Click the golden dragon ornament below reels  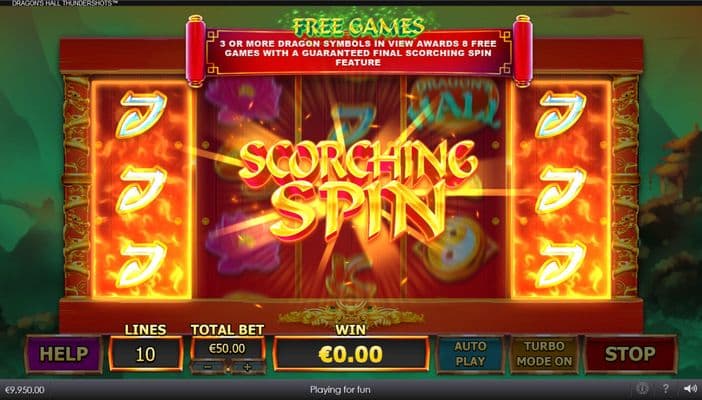[351, 315]
